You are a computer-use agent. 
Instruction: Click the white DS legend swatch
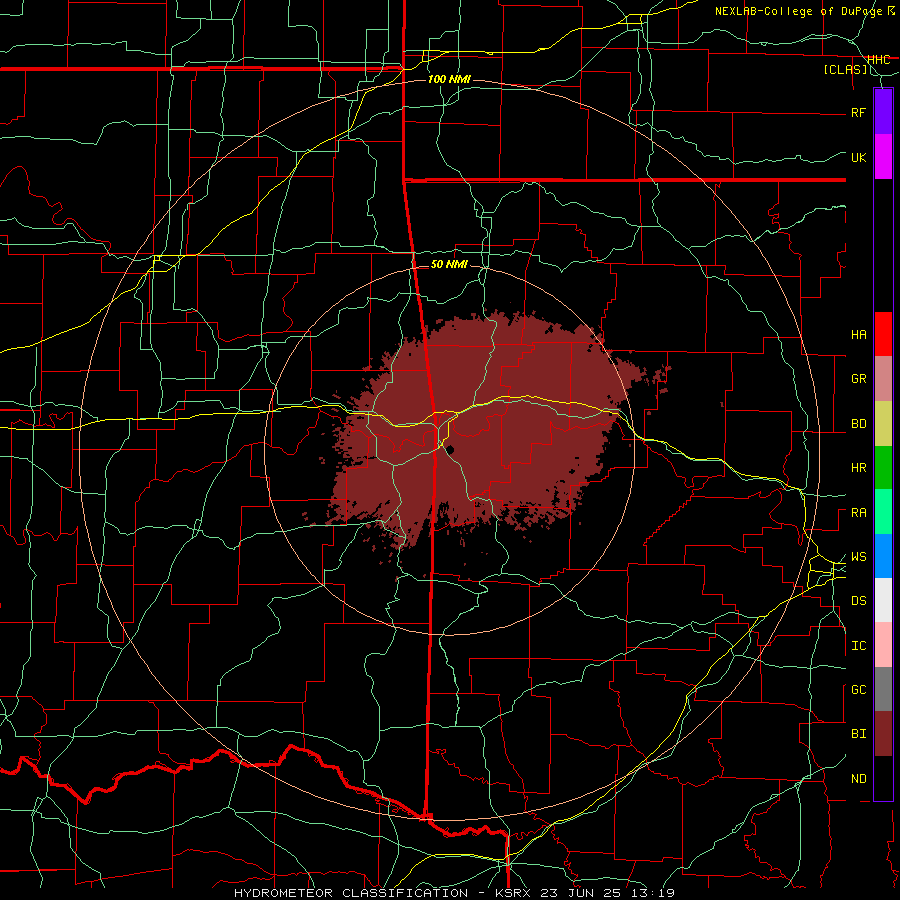[883, 600]
